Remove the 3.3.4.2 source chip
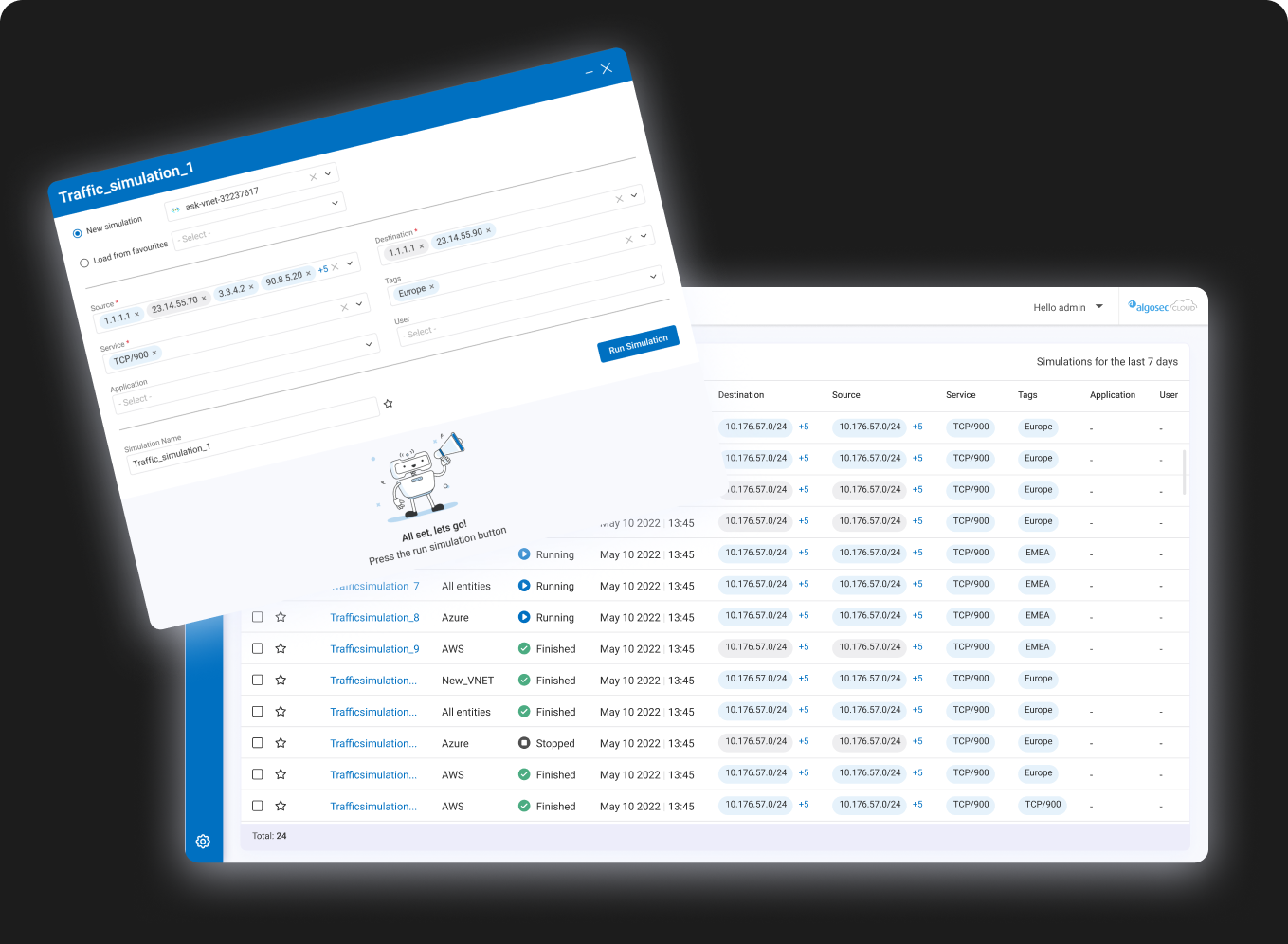 point(251,286)
